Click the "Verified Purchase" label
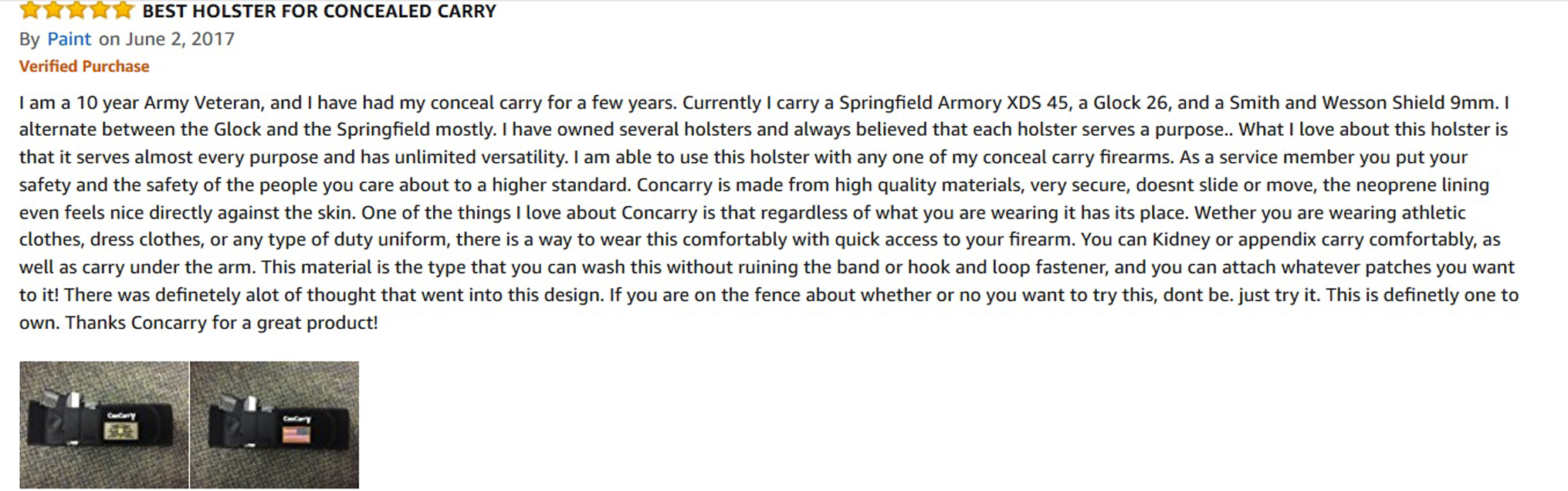Image resolution: width=1568 pixels, height=491 pixels. [84, 66]
